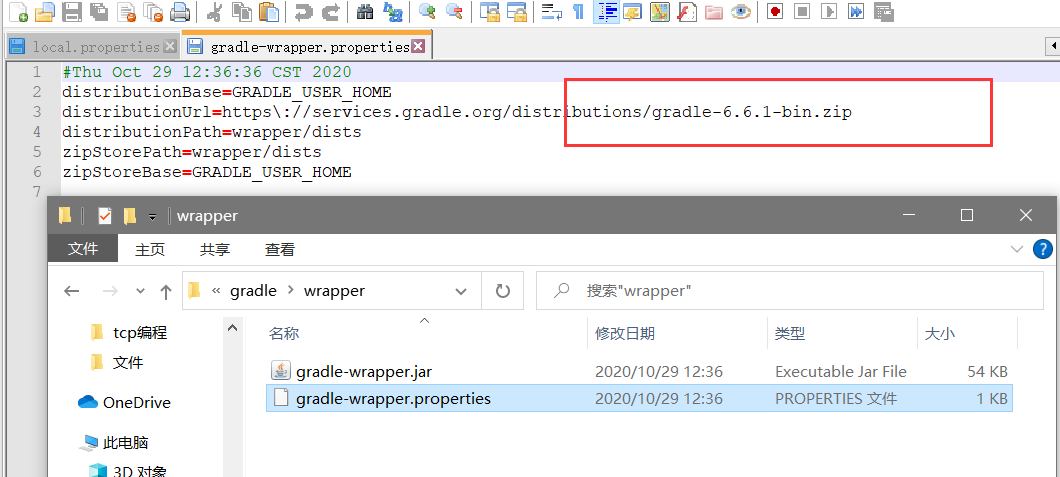Image resolution: width=1060 pixels, height=477 pixels.
Task: Run macro multiple times icon
Action: point(857,11)
